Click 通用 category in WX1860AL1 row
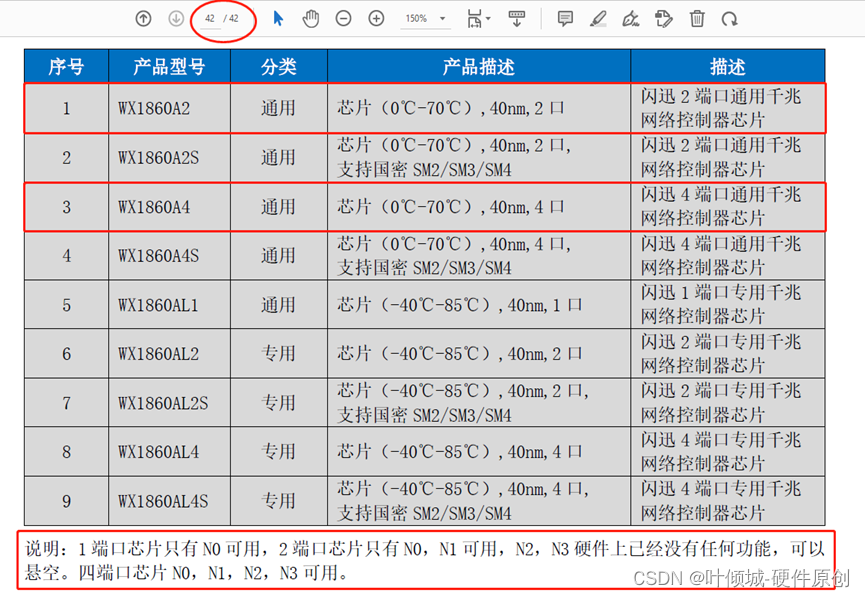Viewport: 865px width, 597px height. coord(279,305)
